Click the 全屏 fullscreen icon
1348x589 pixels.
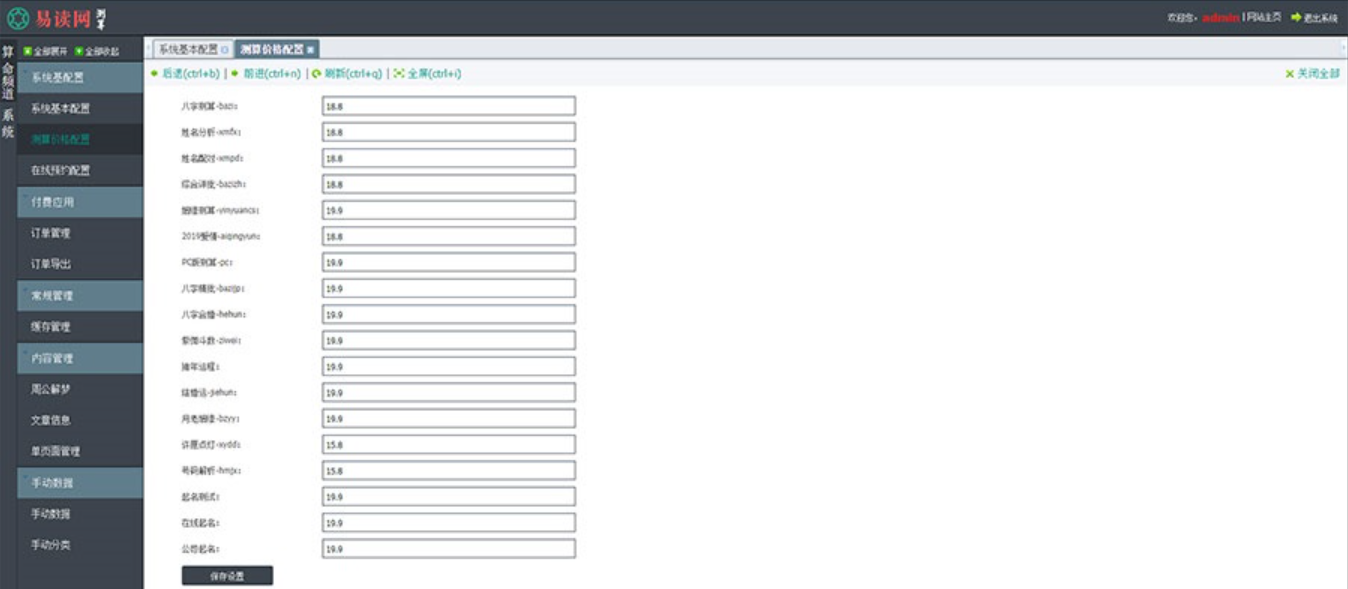[399, 74]
